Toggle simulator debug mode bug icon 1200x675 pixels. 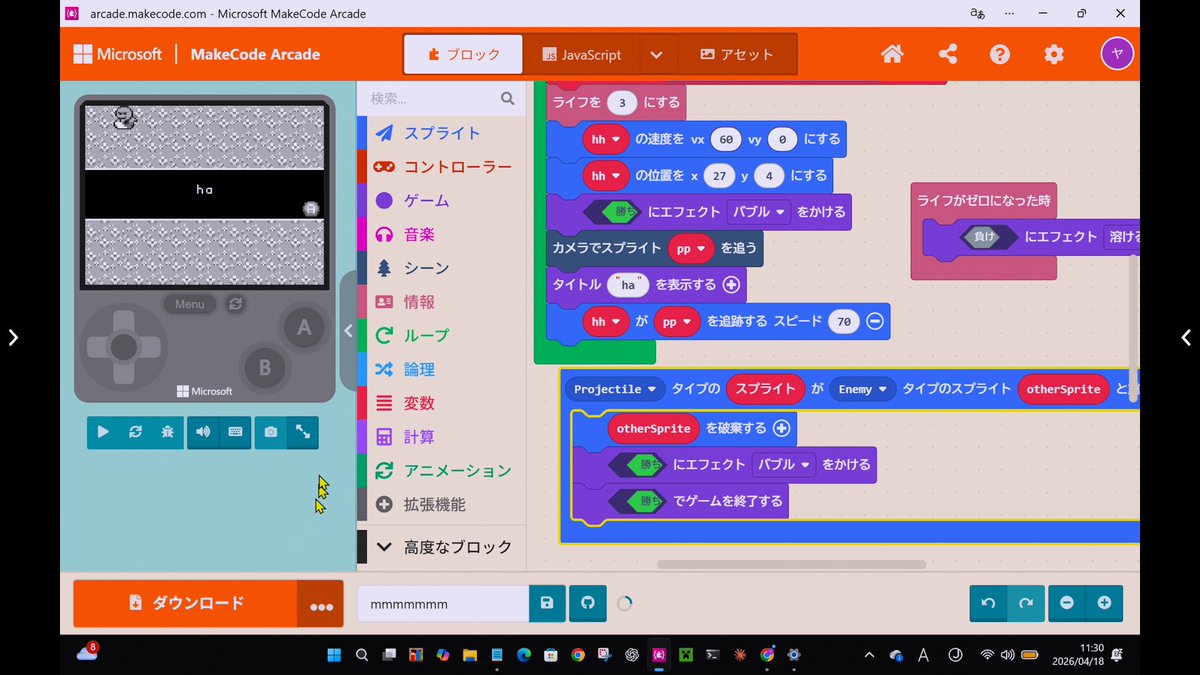[x=167, y=432]
